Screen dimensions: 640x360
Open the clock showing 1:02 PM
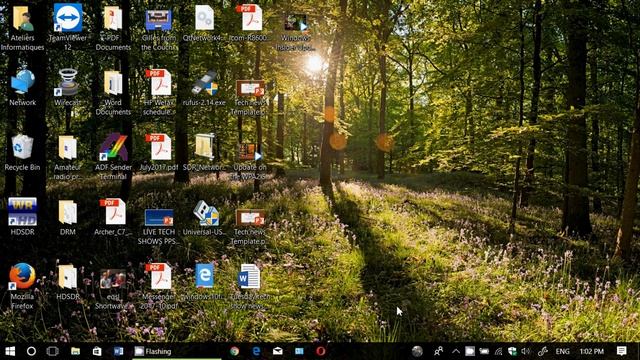[591, 351]
